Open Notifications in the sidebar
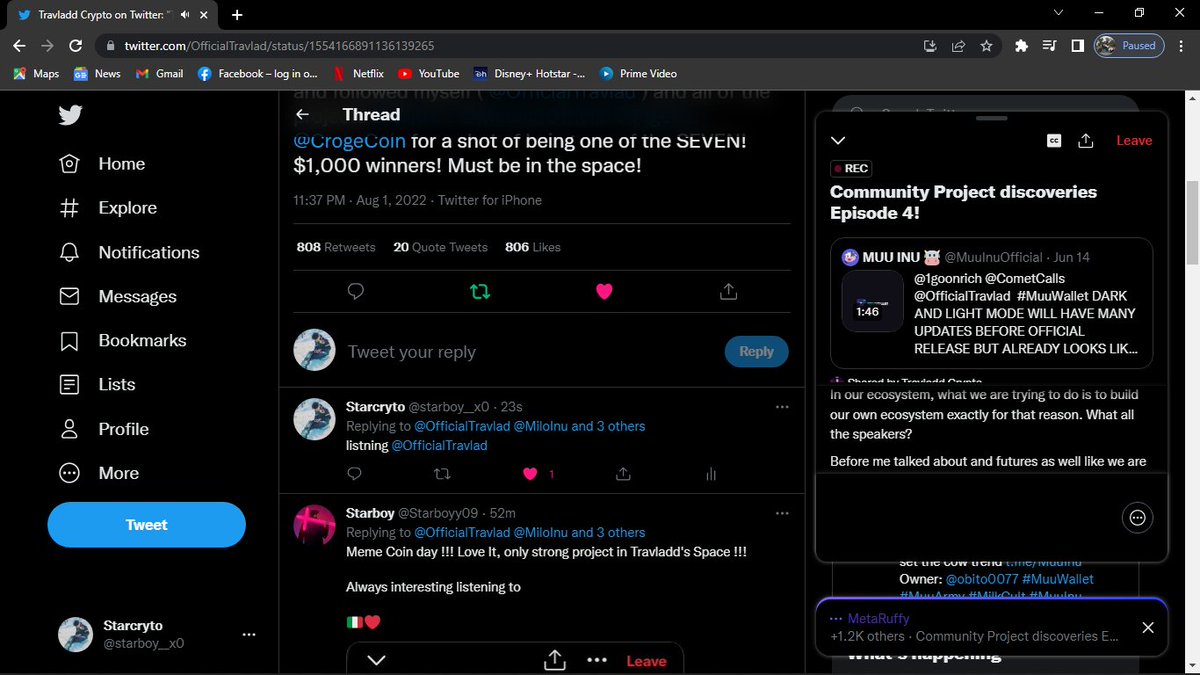 (x=129, y=252)
